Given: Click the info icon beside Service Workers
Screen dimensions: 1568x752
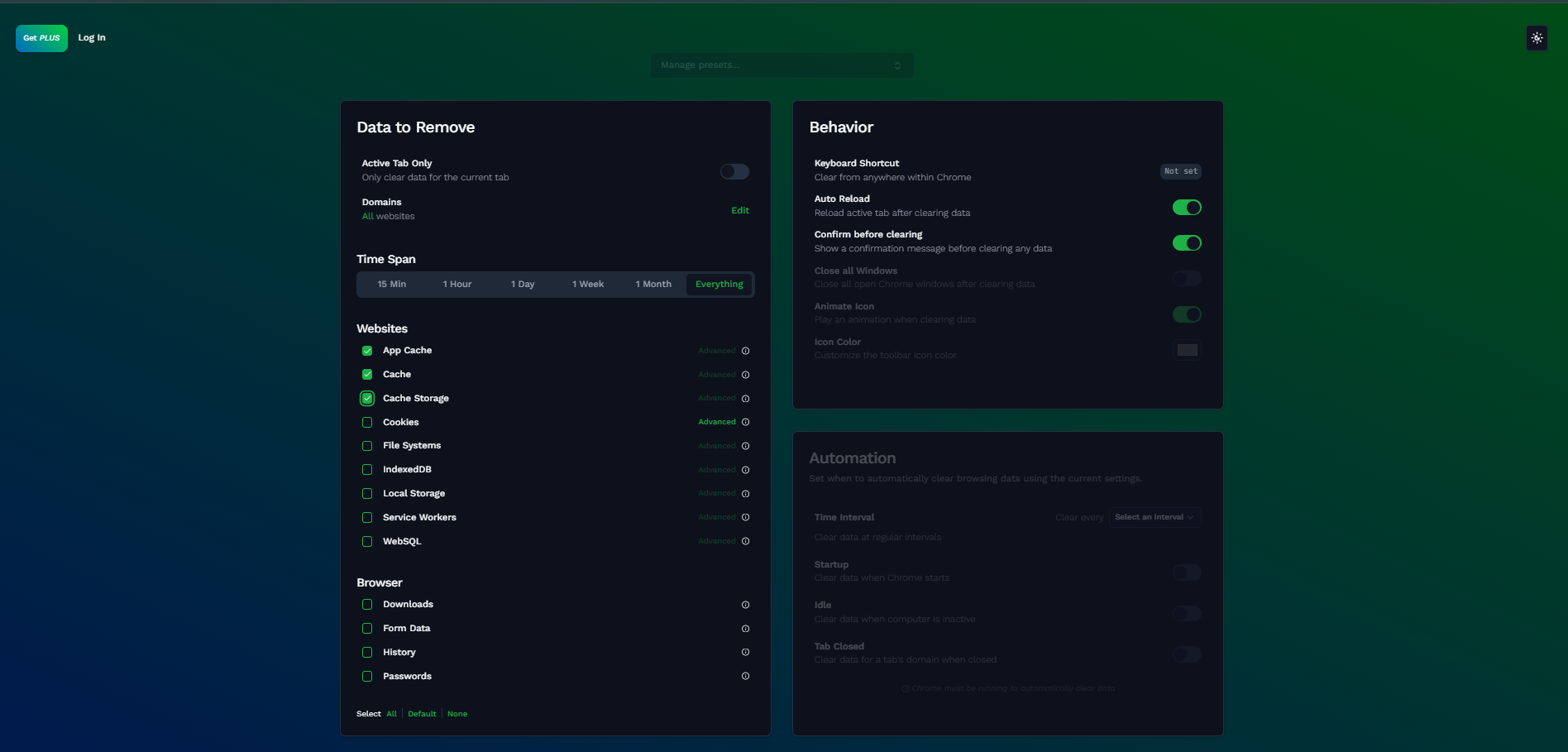Looking at the screenshot, I should click(745, 517).
